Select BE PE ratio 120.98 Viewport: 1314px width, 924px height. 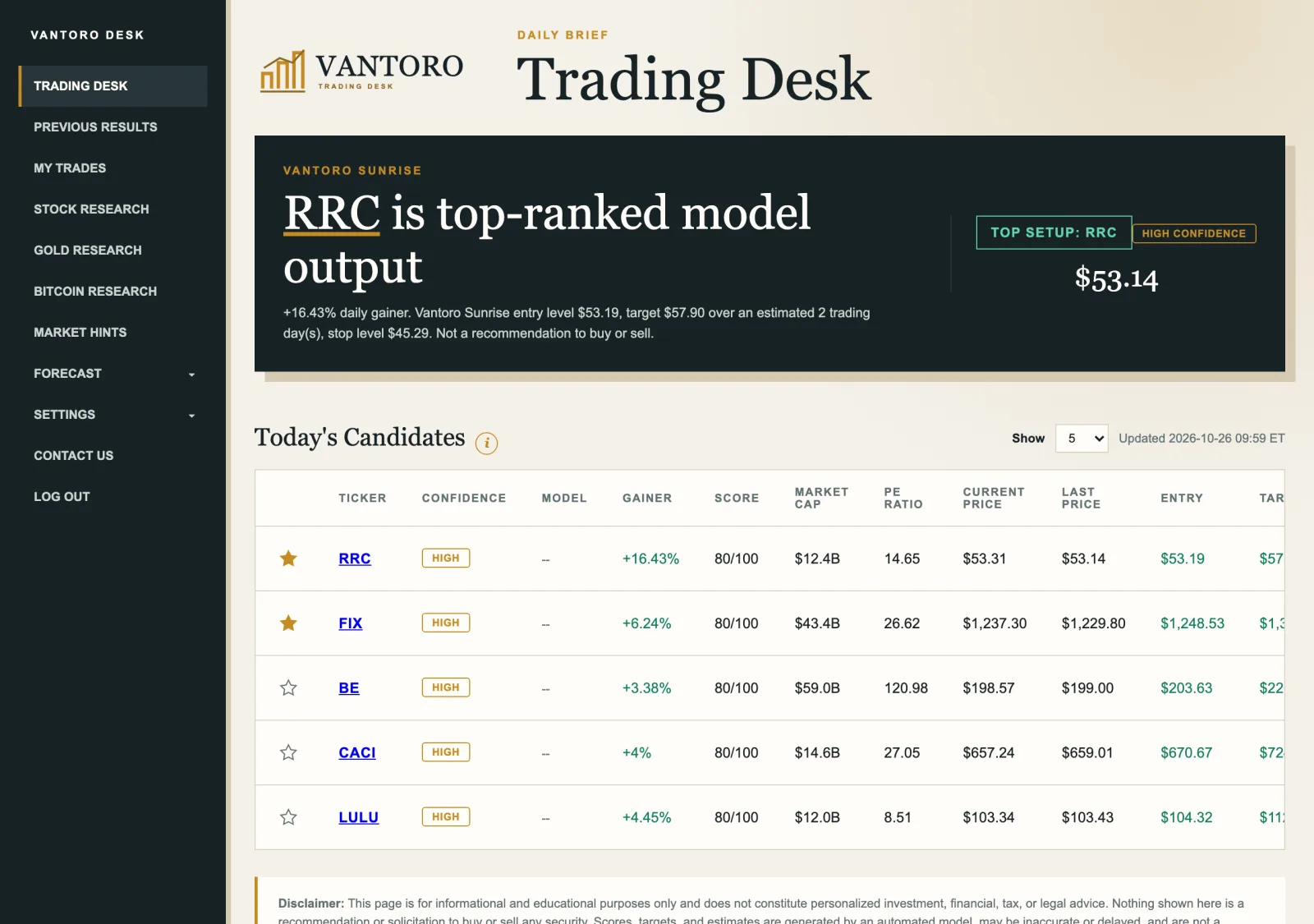pyautogui.click(x=906, y=688)
